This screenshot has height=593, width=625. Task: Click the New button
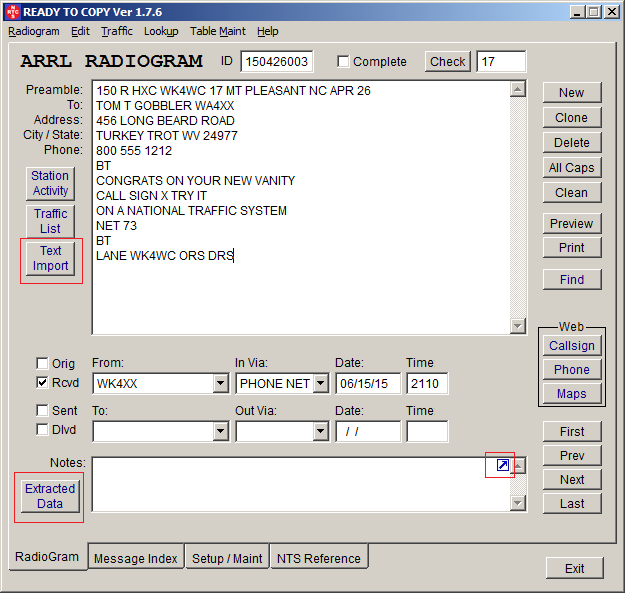pos(572,92)
